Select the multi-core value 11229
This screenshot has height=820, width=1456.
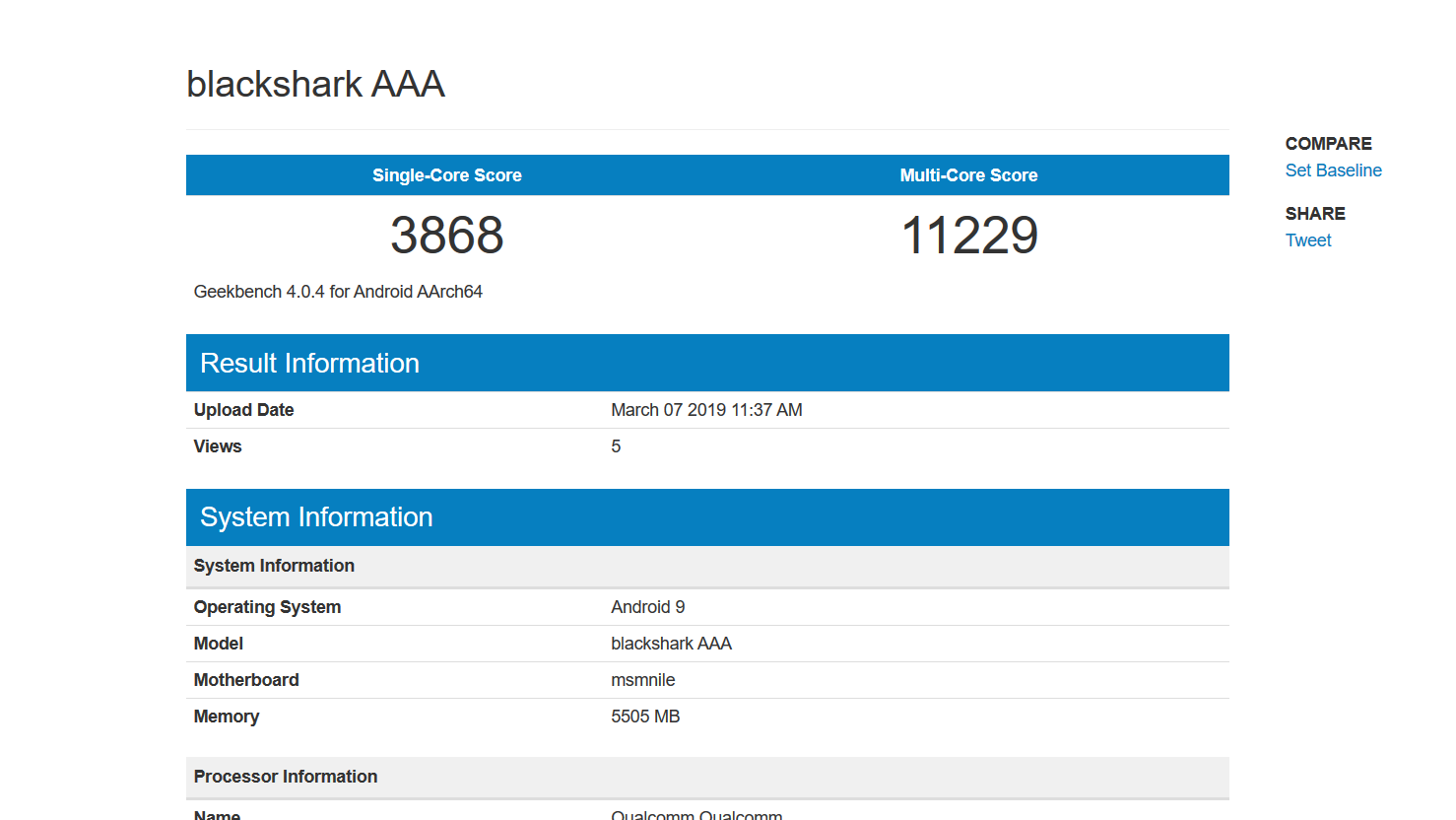(x=969, y=236)
